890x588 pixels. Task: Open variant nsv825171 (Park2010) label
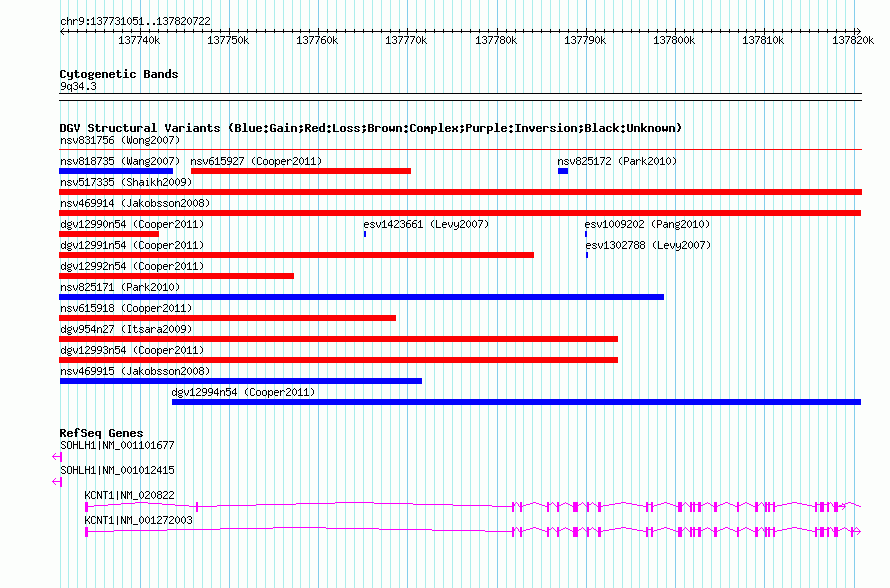(x=120, y=287)
